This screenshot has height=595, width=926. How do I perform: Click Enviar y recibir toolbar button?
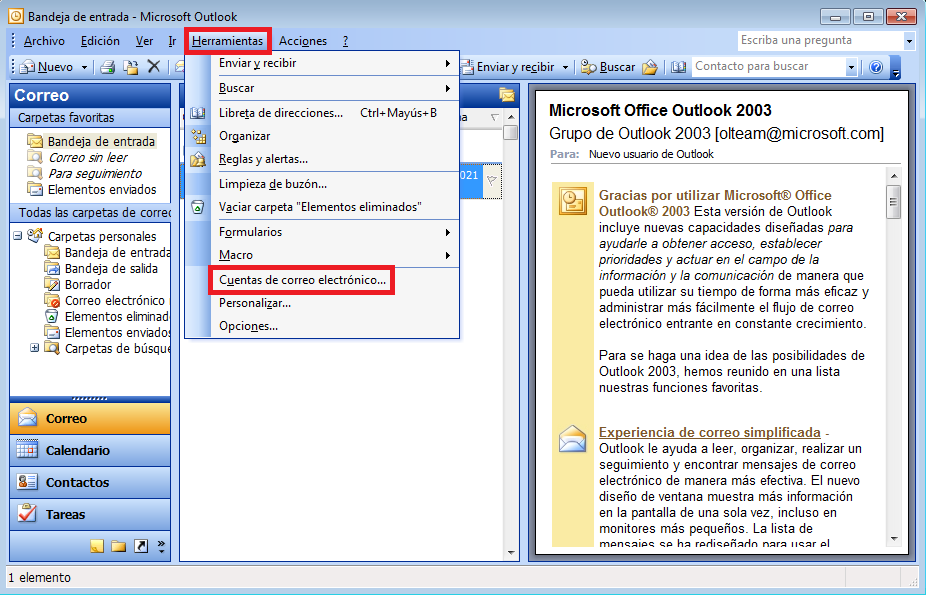pos(509,67)
